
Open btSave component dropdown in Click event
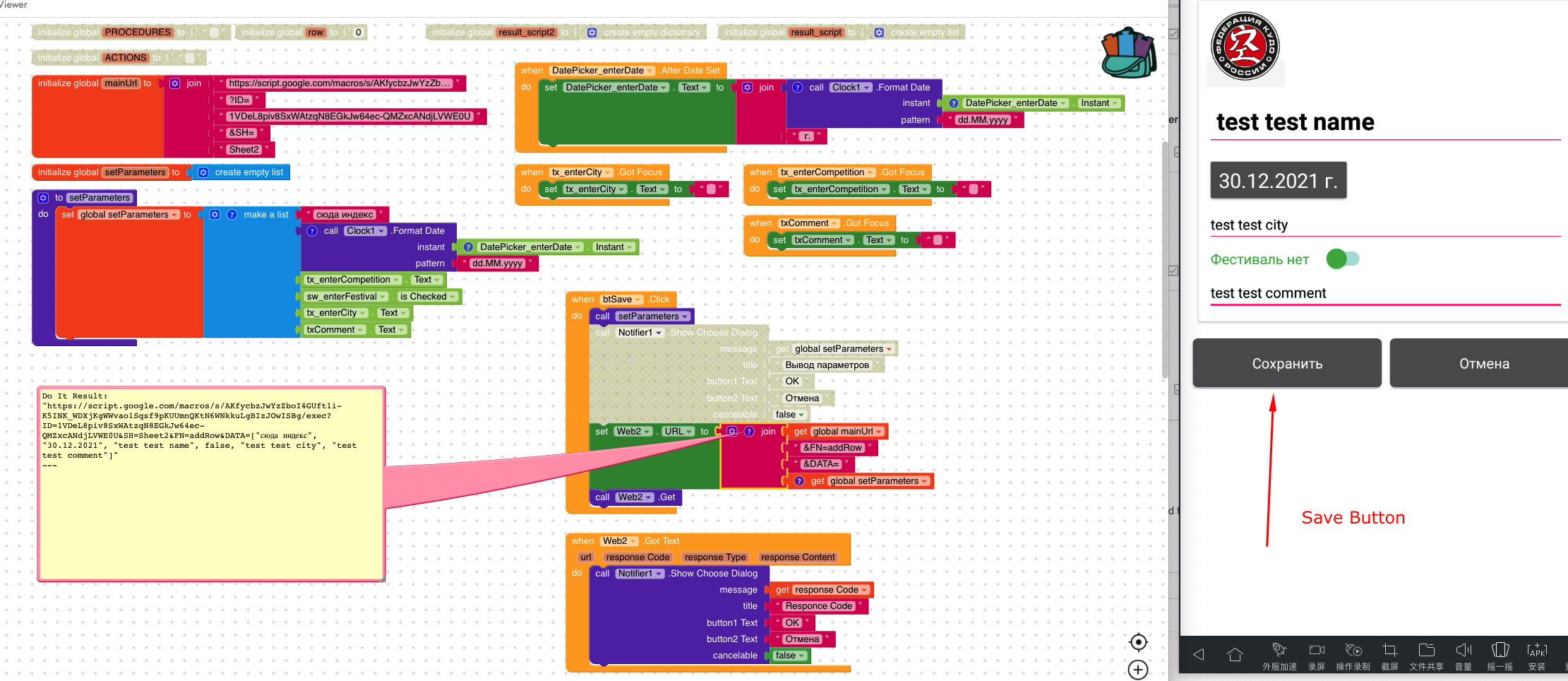pyautogui.click(x=621, y=300)
